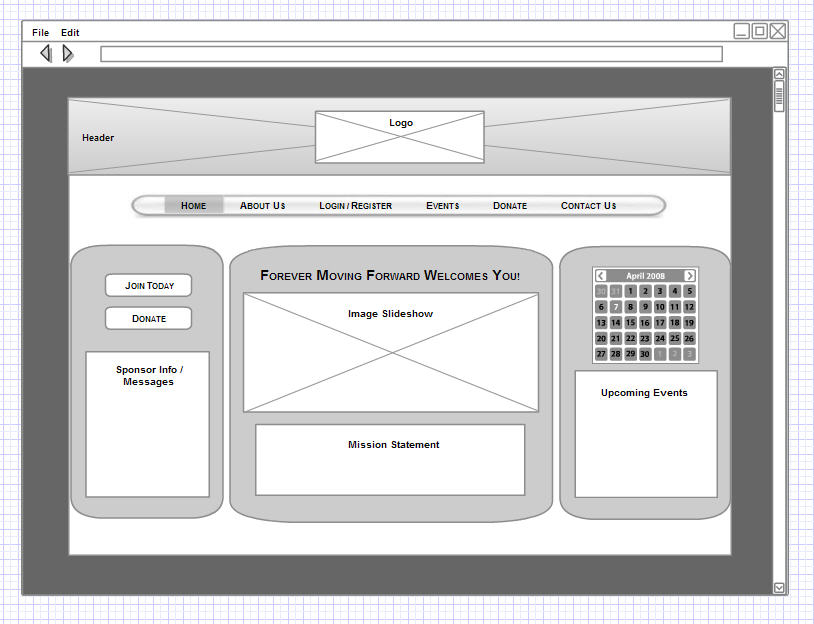Viewport: 814px width, 624px height.
Task: Open the Login / Register nav item
Action: coord(356,206)
